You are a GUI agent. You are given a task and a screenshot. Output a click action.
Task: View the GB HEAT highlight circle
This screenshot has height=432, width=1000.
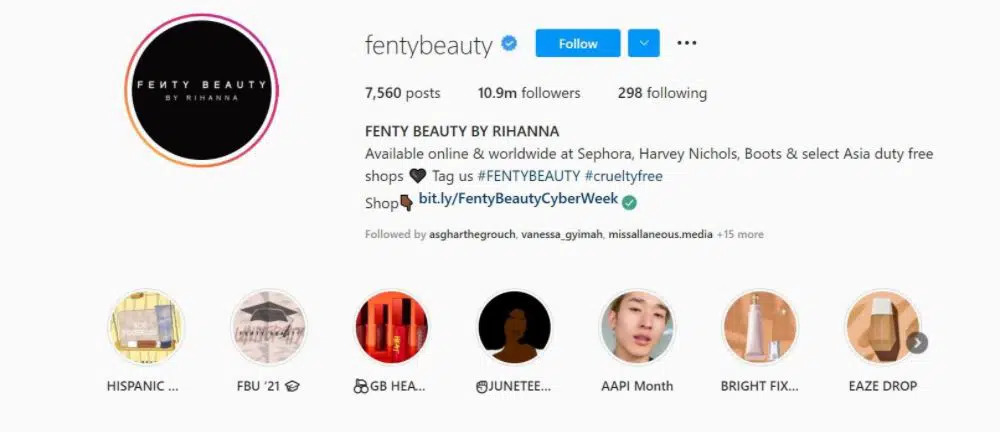[391, 328]
